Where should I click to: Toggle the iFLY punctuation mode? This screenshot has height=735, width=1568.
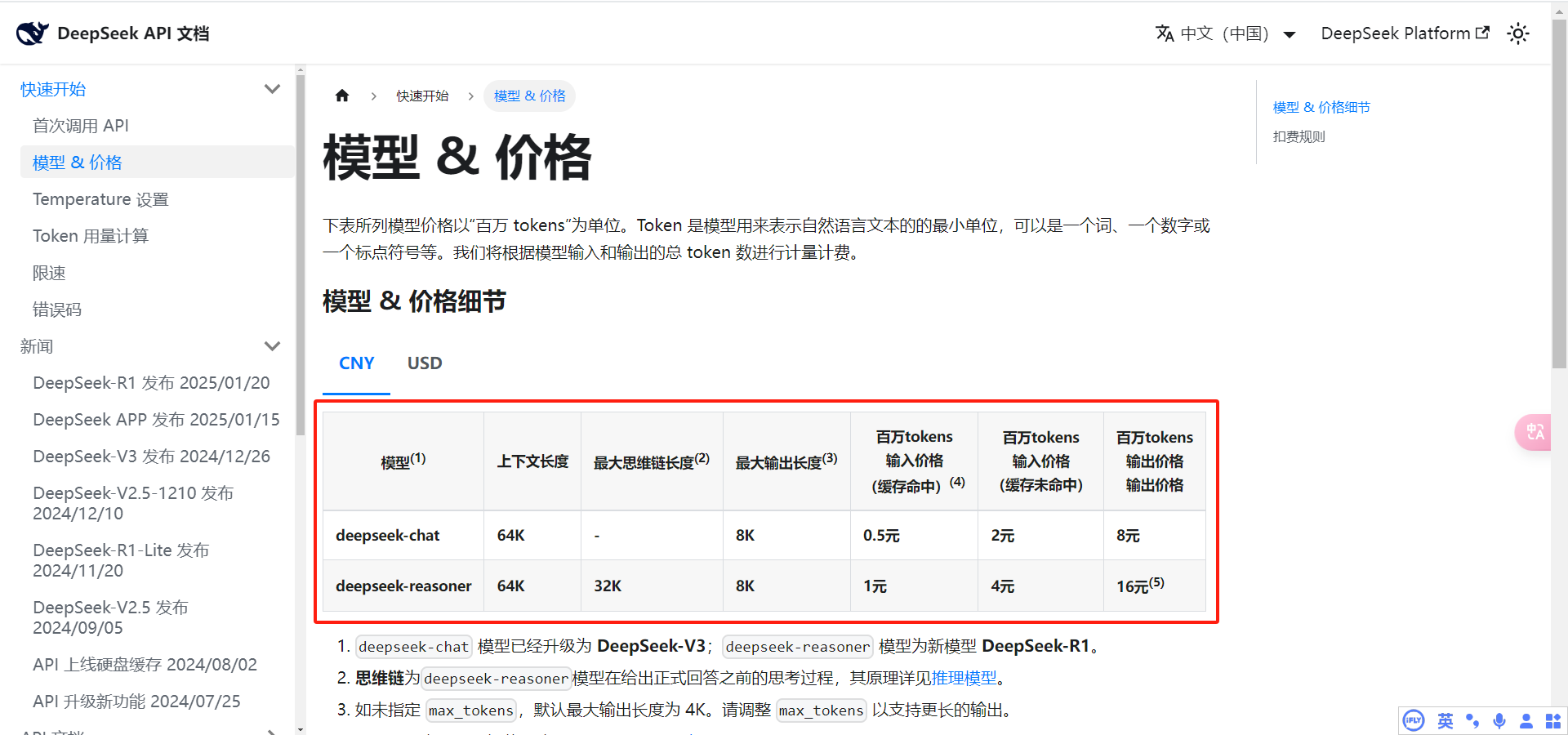[1472, 720]
